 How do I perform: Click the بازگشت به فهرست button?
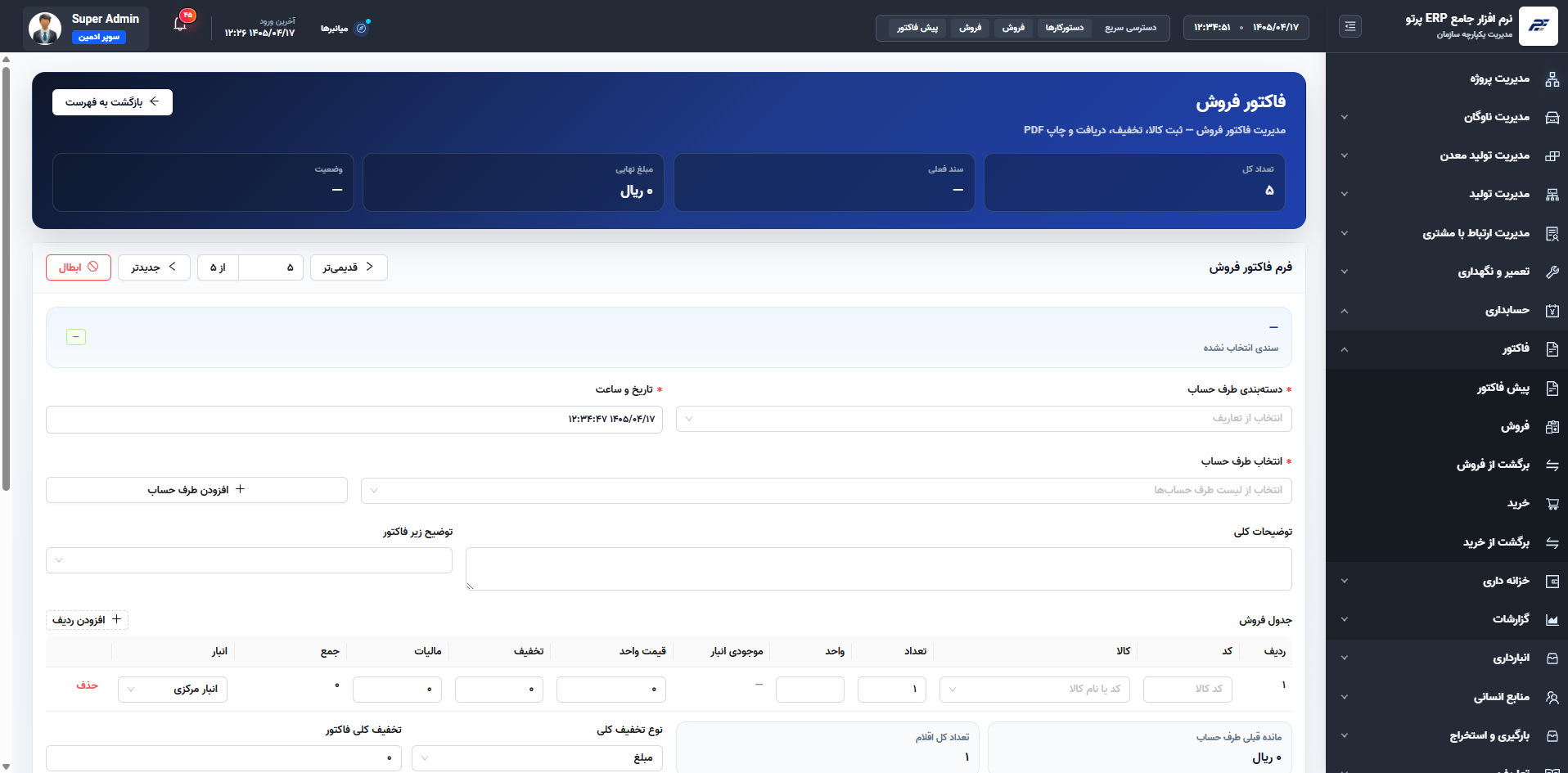point(112,102)
